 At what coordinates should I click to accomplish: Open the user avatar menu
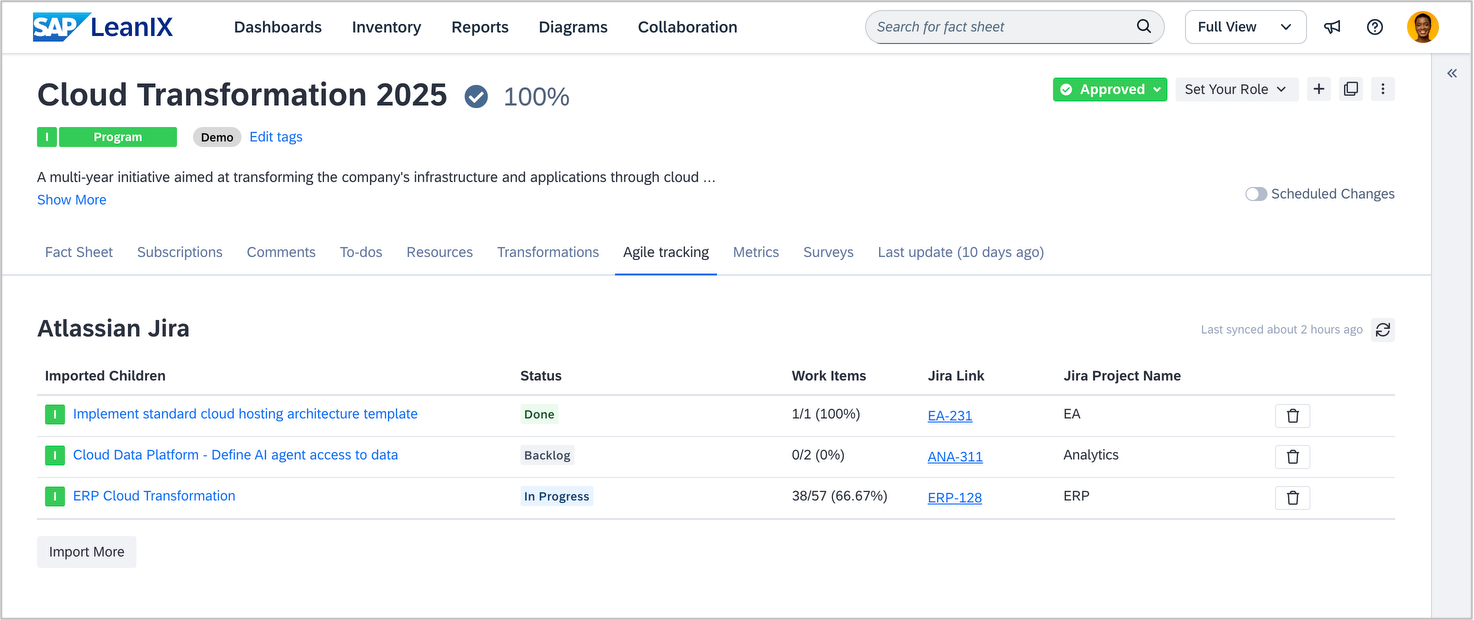pos(1423,27)
